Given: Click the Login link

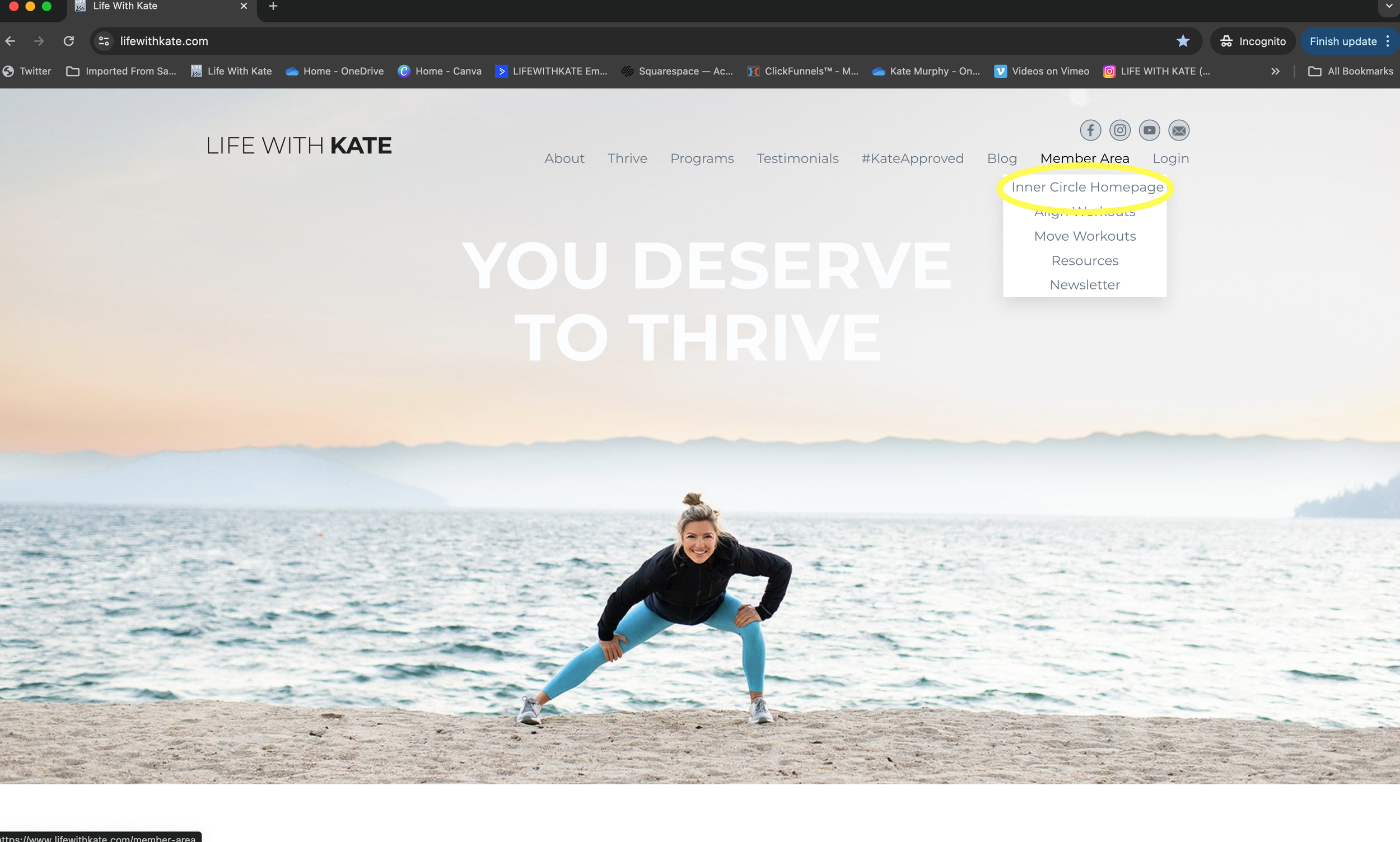Looking at the screenshot, I should pos(1170,158).
